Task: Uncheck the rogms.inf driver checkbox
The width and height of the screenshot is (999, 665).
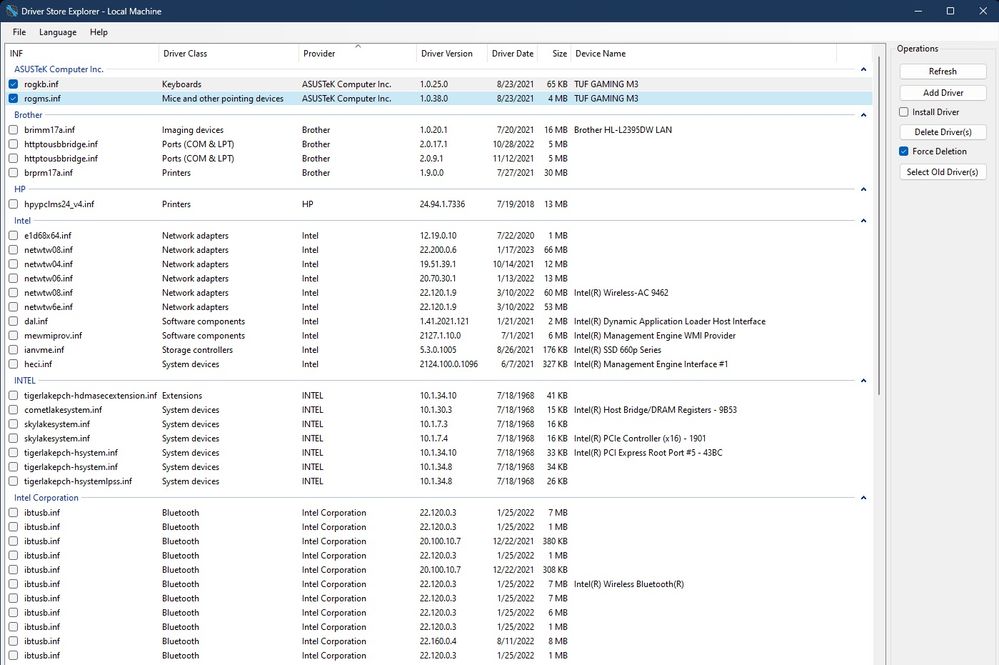Action: pyautogui.click(x=13, y=98)
